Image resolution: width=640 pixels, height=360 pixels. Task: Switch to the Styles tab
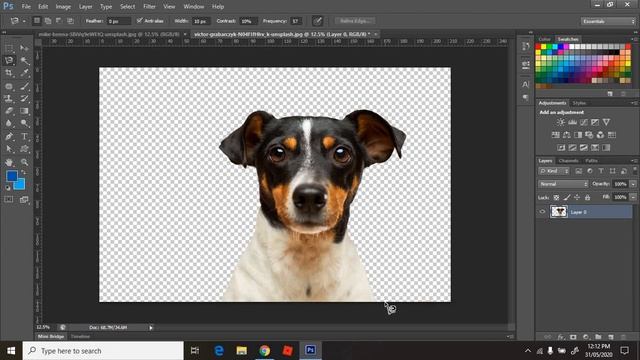[579, 103]
